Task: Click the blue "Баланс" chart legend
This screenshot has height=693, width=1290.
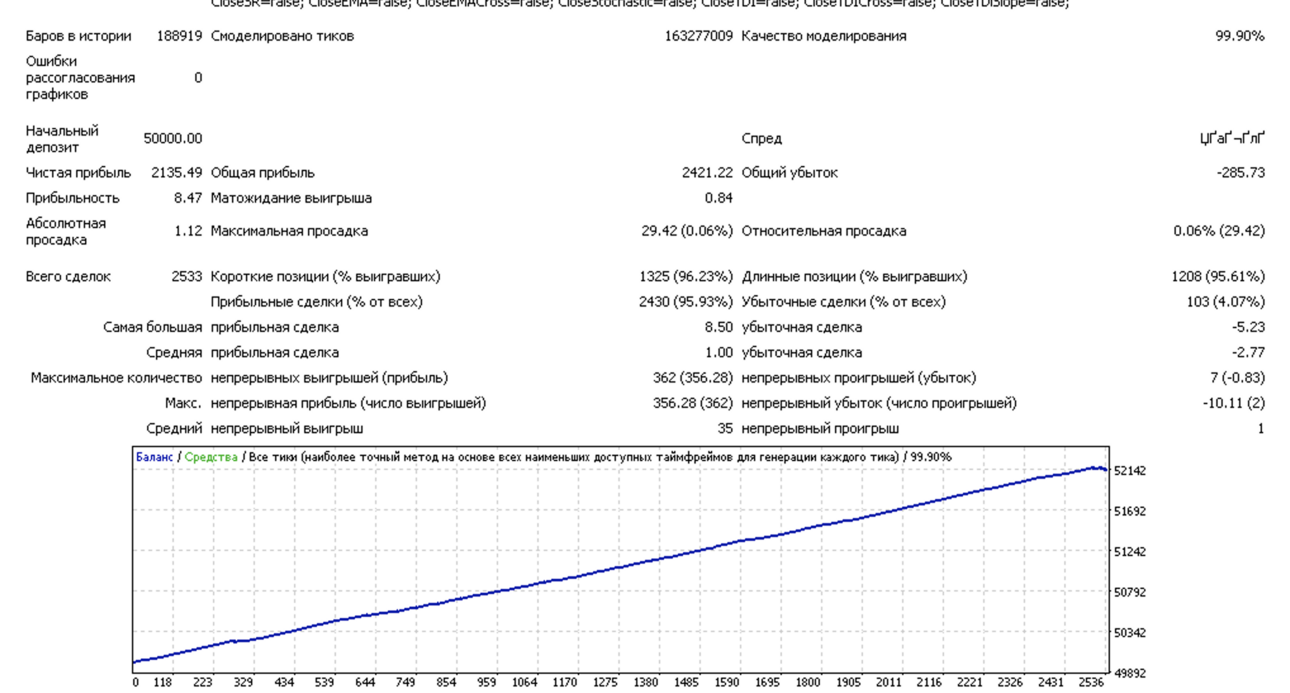Action: [155, 457]
